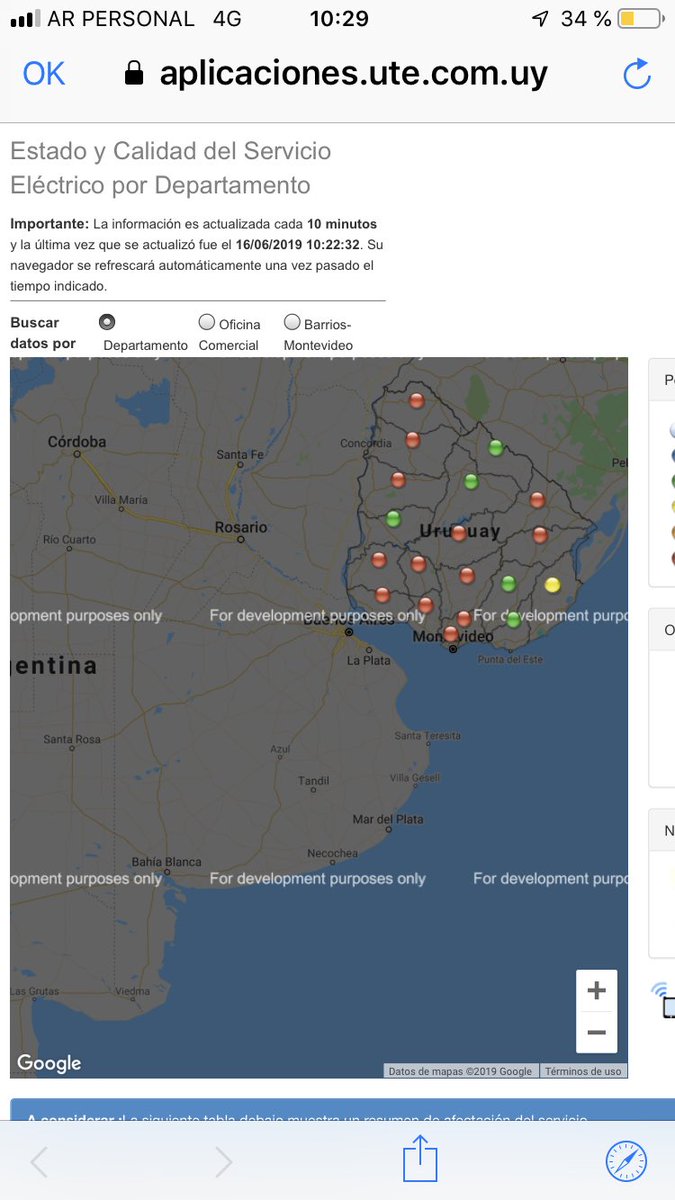
Task: Open the Safari share sheet icon
Action: point(421,1159)
